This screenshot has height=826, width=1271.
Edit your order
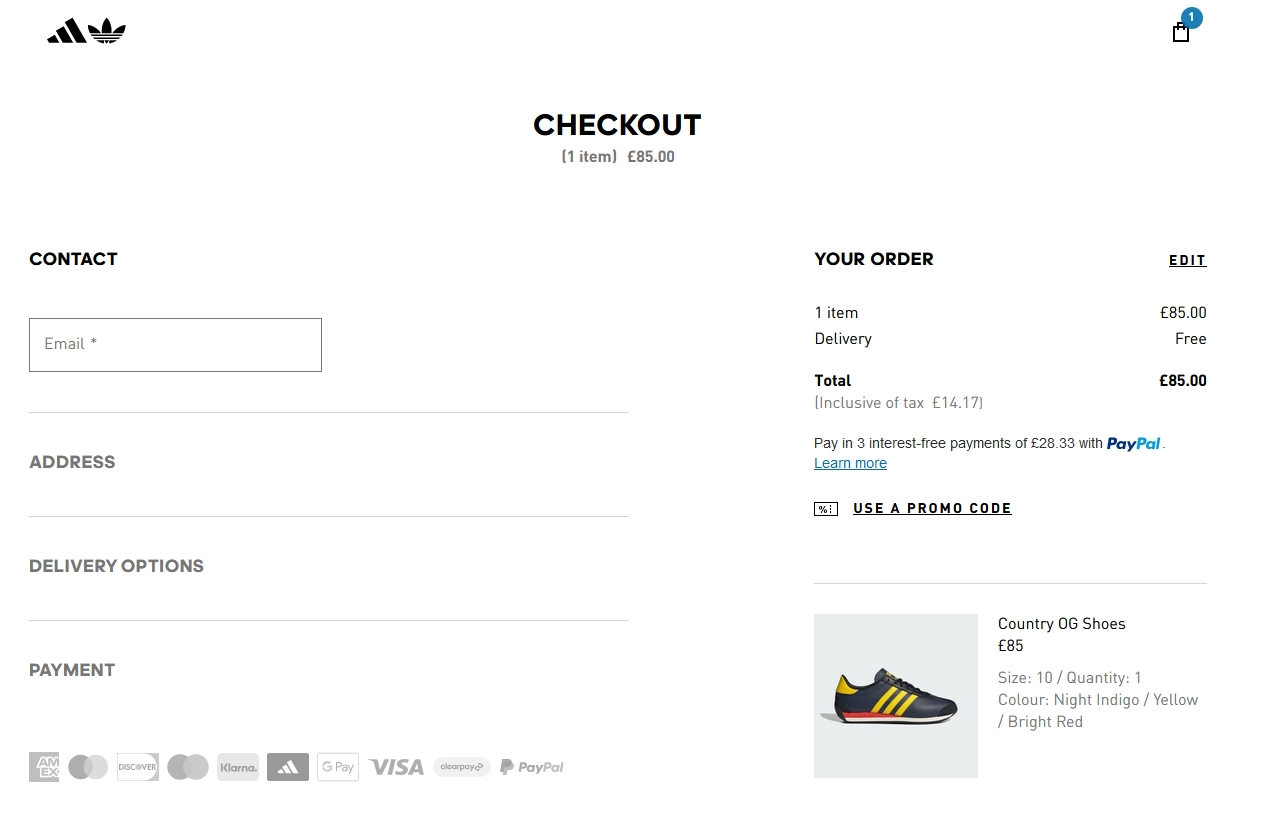(x=1188, y=261)
